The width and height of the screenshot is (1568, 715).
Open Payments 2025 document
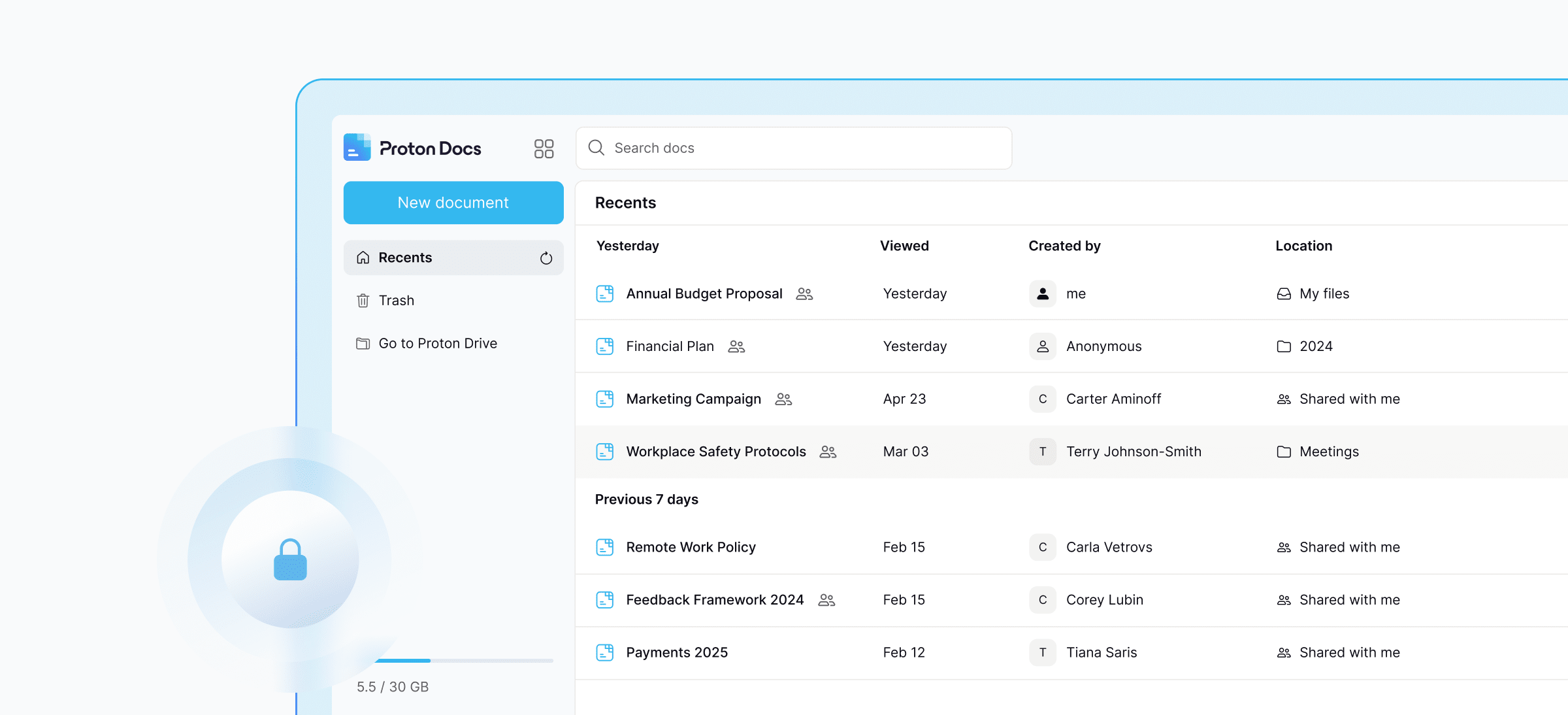677,652
